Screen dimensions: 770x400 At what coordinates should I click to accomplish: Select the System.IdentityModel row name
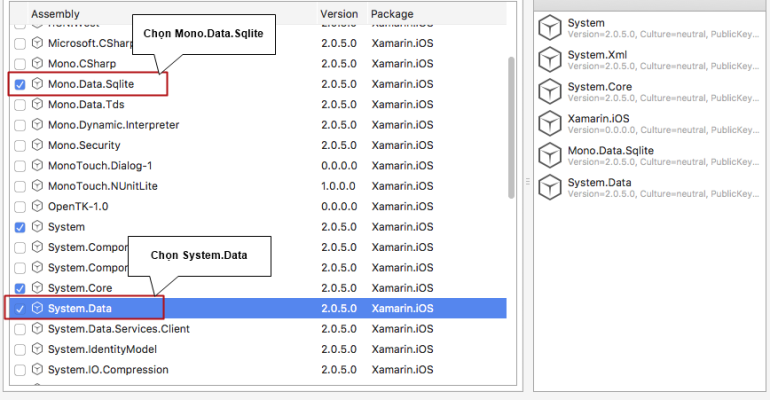(x=102, y=349)
